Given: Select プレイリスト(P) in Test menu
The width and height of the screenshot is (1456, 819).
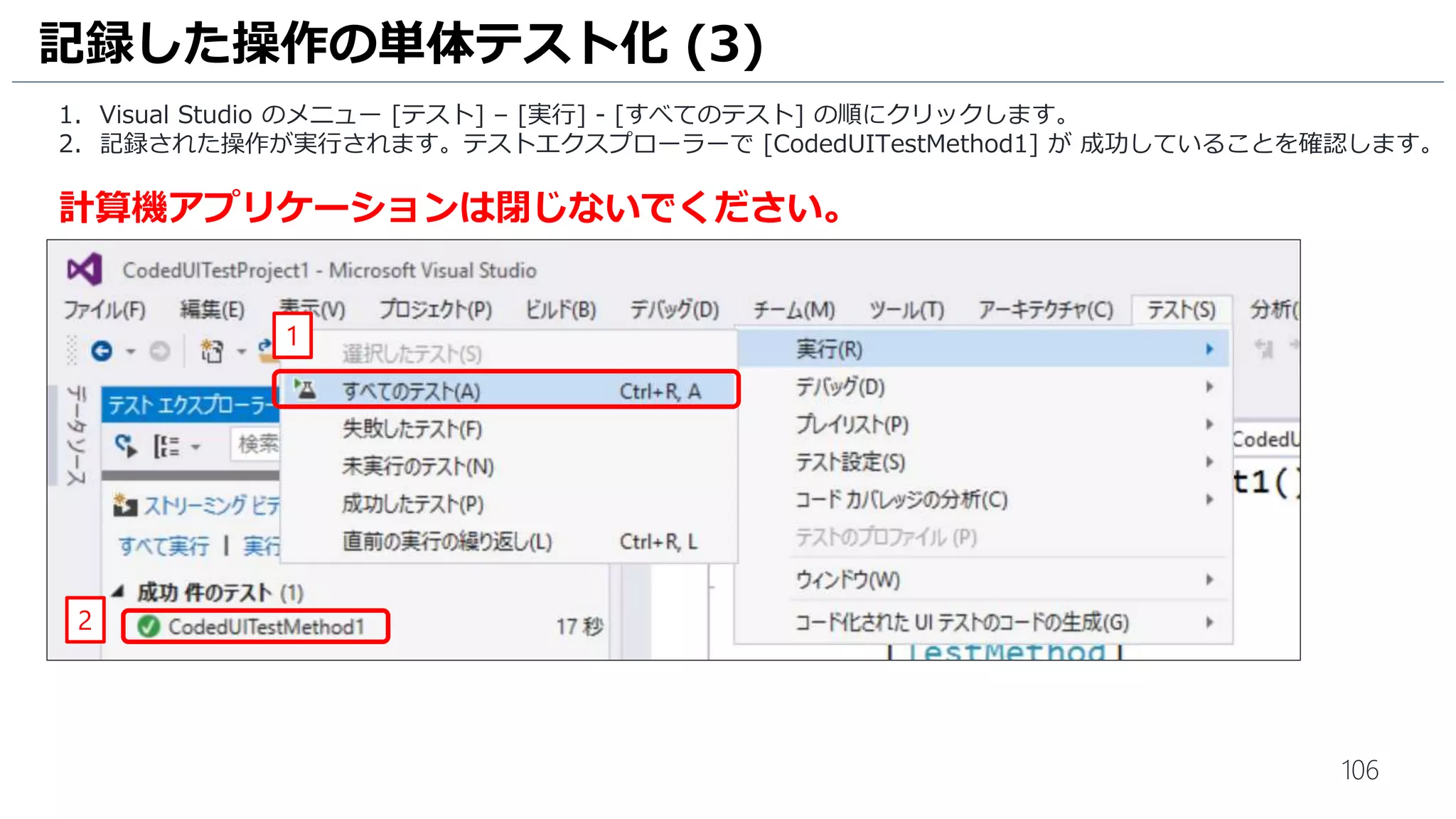Looking at the screenshot, I should pos(983,424).
